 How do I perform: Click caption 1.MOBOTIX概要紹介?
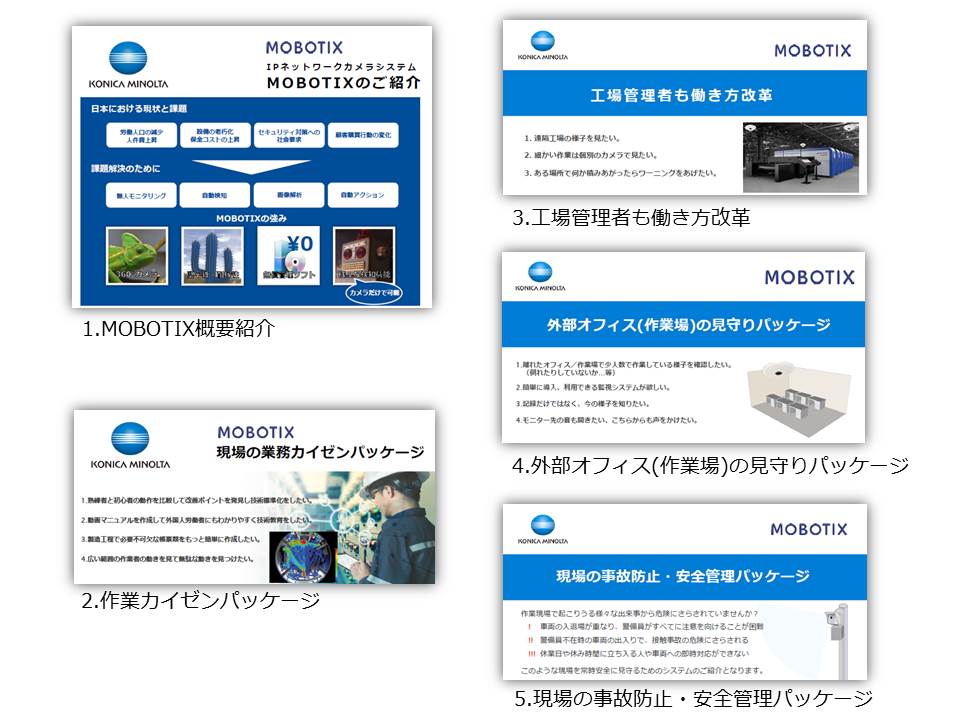(x=179, y=329)
